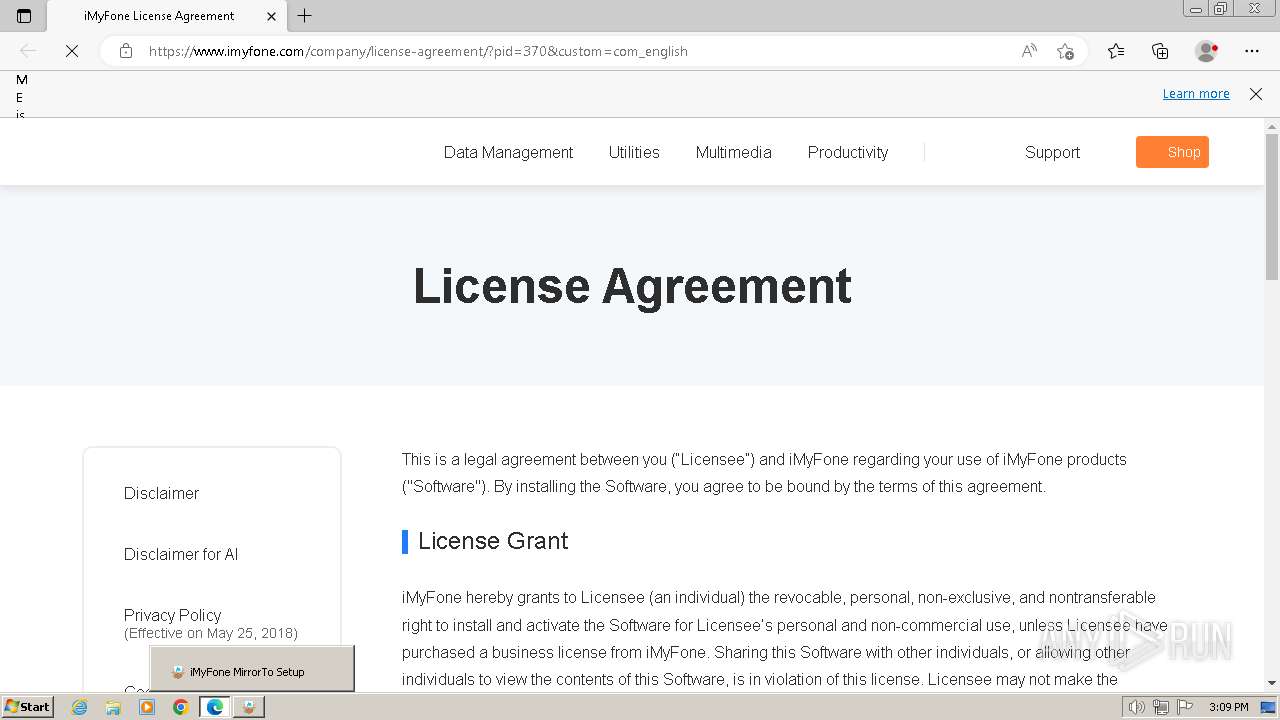Switch to Microsoft Edge taskbar button

coord(215,707)
